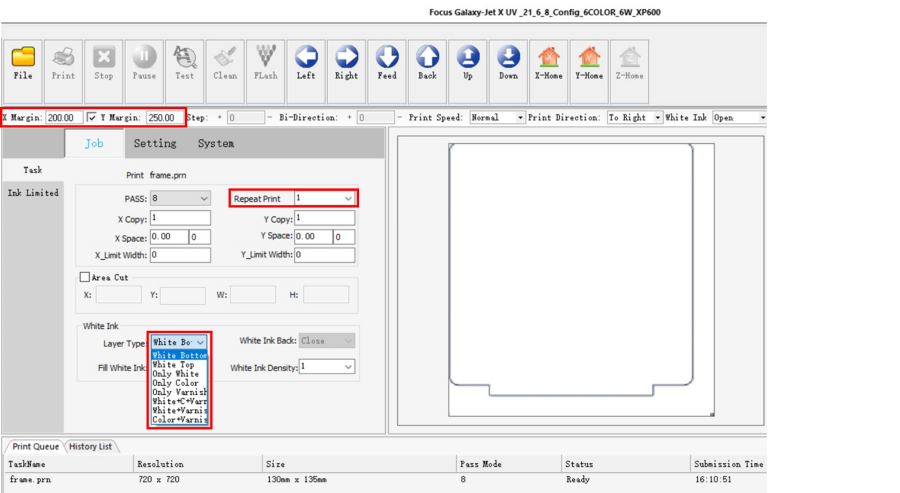Click the Y Space value field
The height and width of the screenshot is (493, 900).
[x=313, y=236]
